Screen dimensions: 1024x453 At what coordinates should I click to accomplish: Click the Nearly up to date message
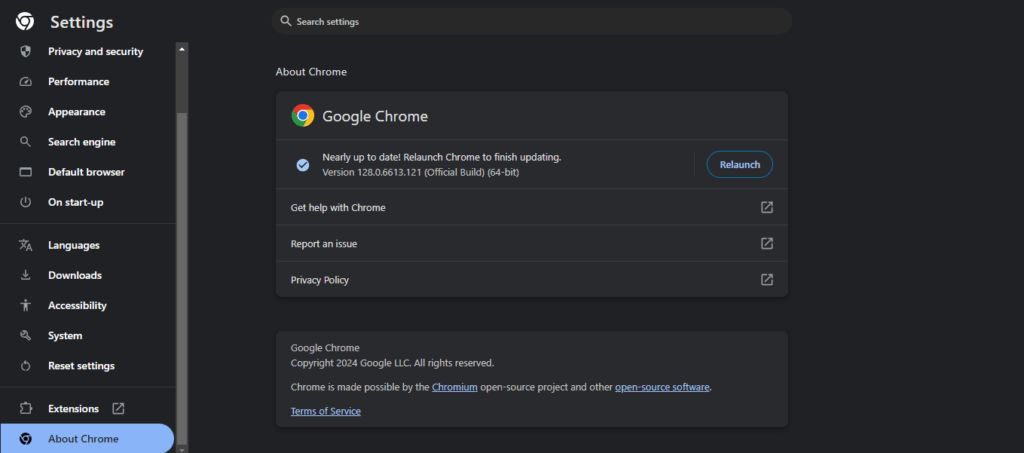(x=442, y=157)
